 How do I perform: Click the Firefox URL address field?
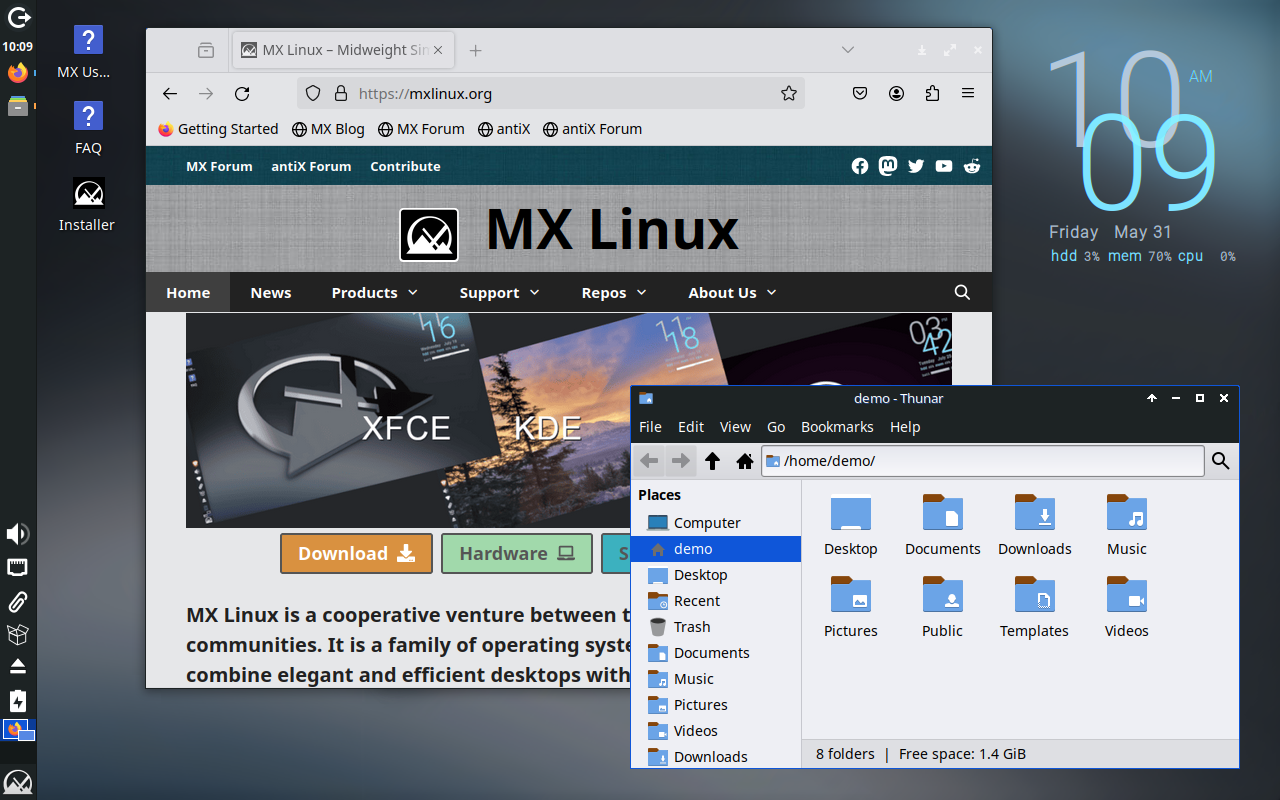tap(551, 93)
